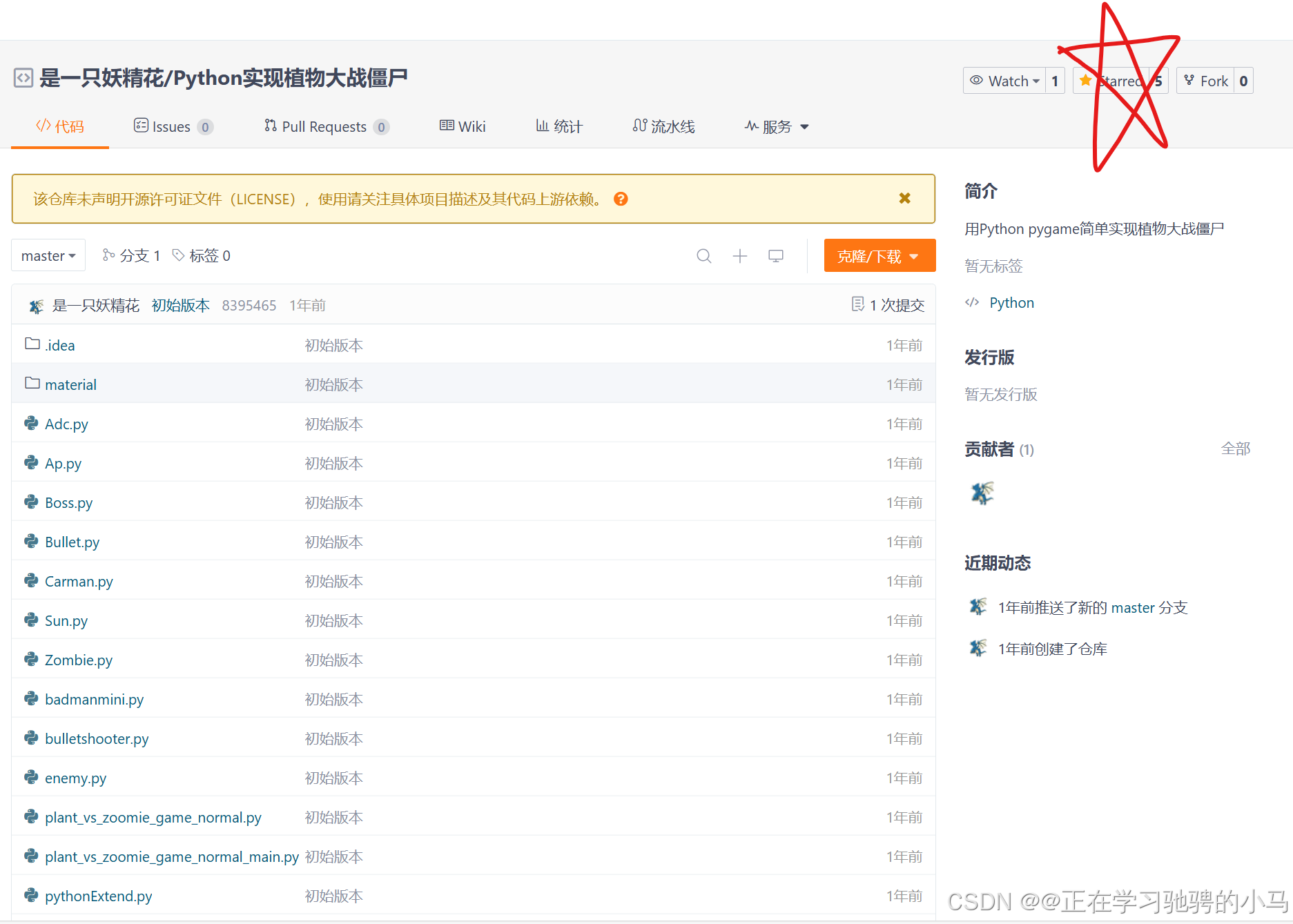Open the badmanmini.py file
Image resolution: width=1293 pixels, height=924 pixels.
[94, 699]
